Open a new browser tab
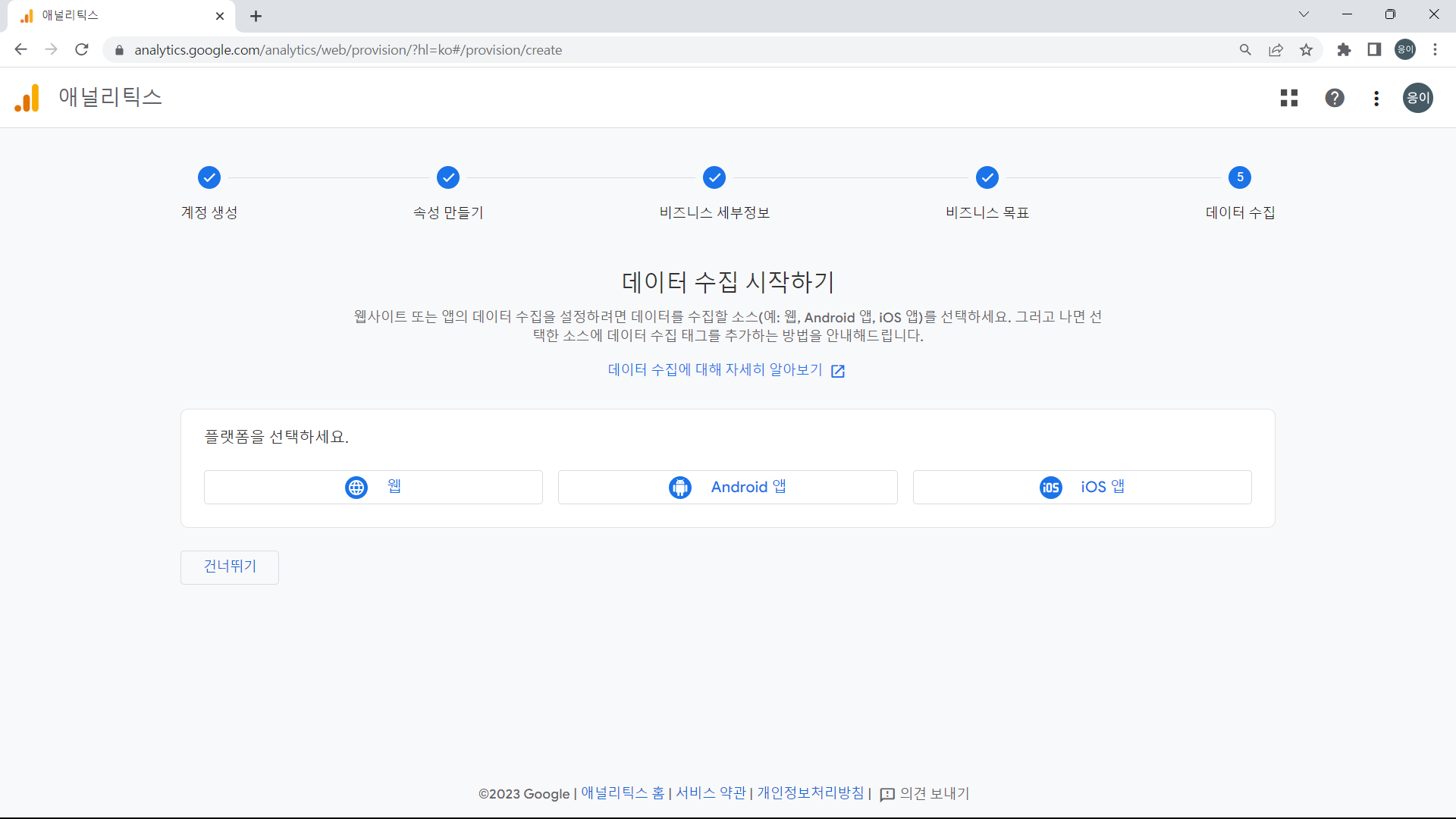 pos(256,15)
